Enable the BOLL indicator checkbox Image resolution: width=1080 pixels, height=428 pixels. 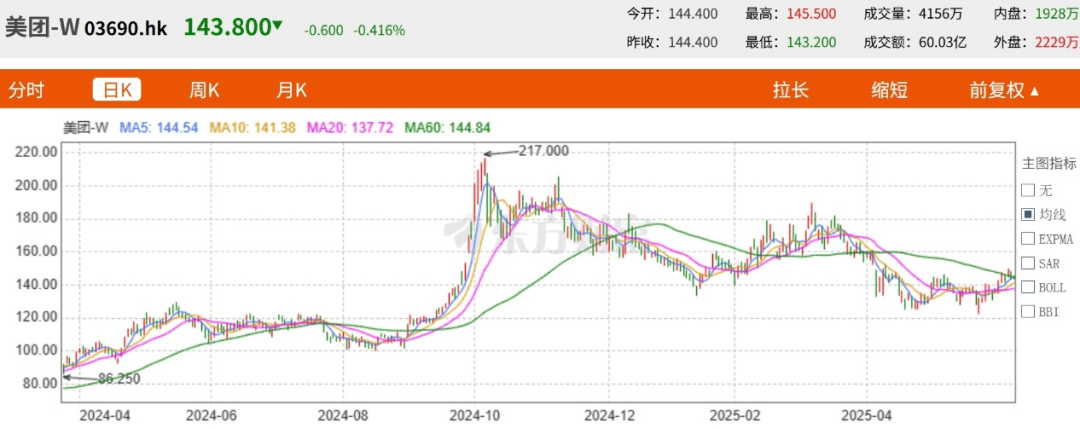1027,287
